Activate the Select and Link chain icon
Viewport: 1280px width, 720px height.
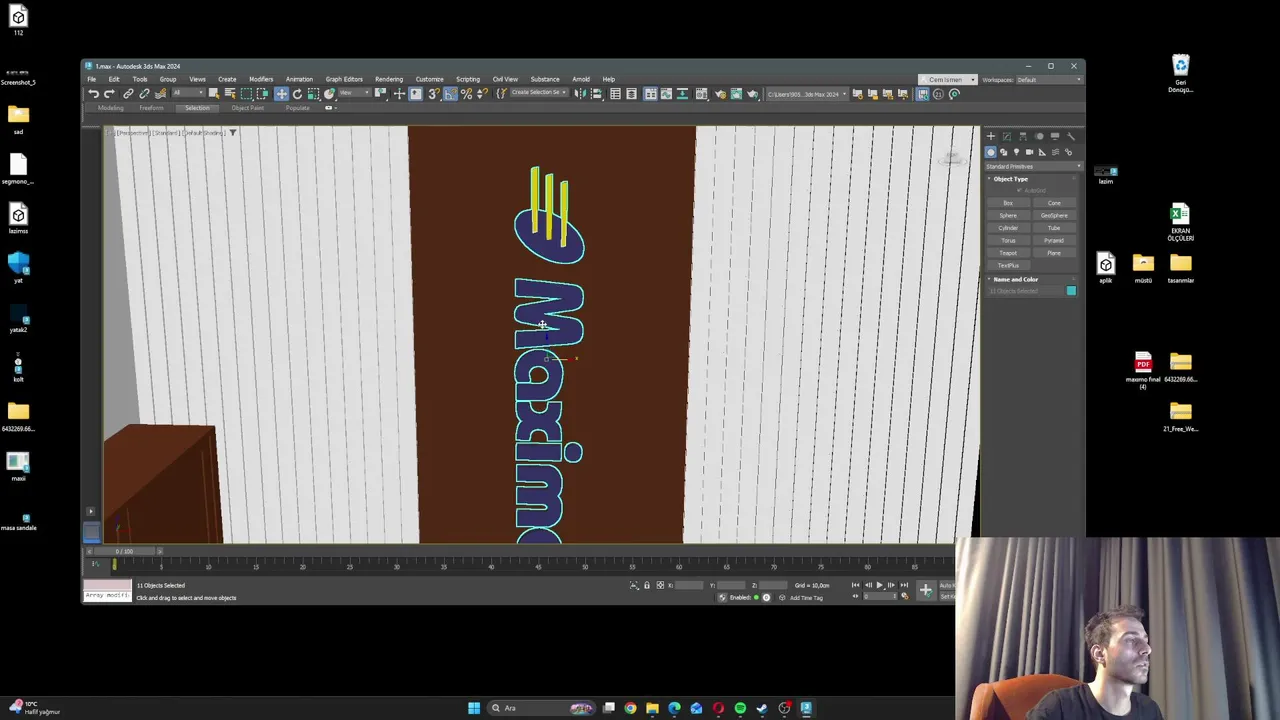[x=128, y=94]
